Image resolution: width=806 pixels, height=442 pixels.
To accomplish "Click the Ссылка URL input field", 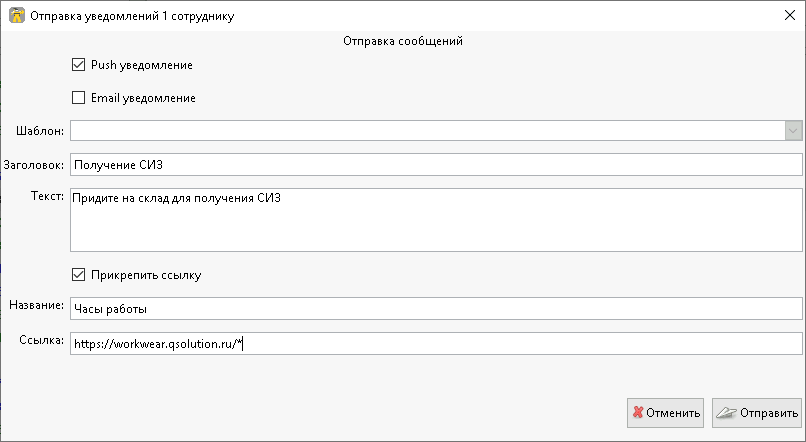I will pyautogui.click(x=436, y=343).
